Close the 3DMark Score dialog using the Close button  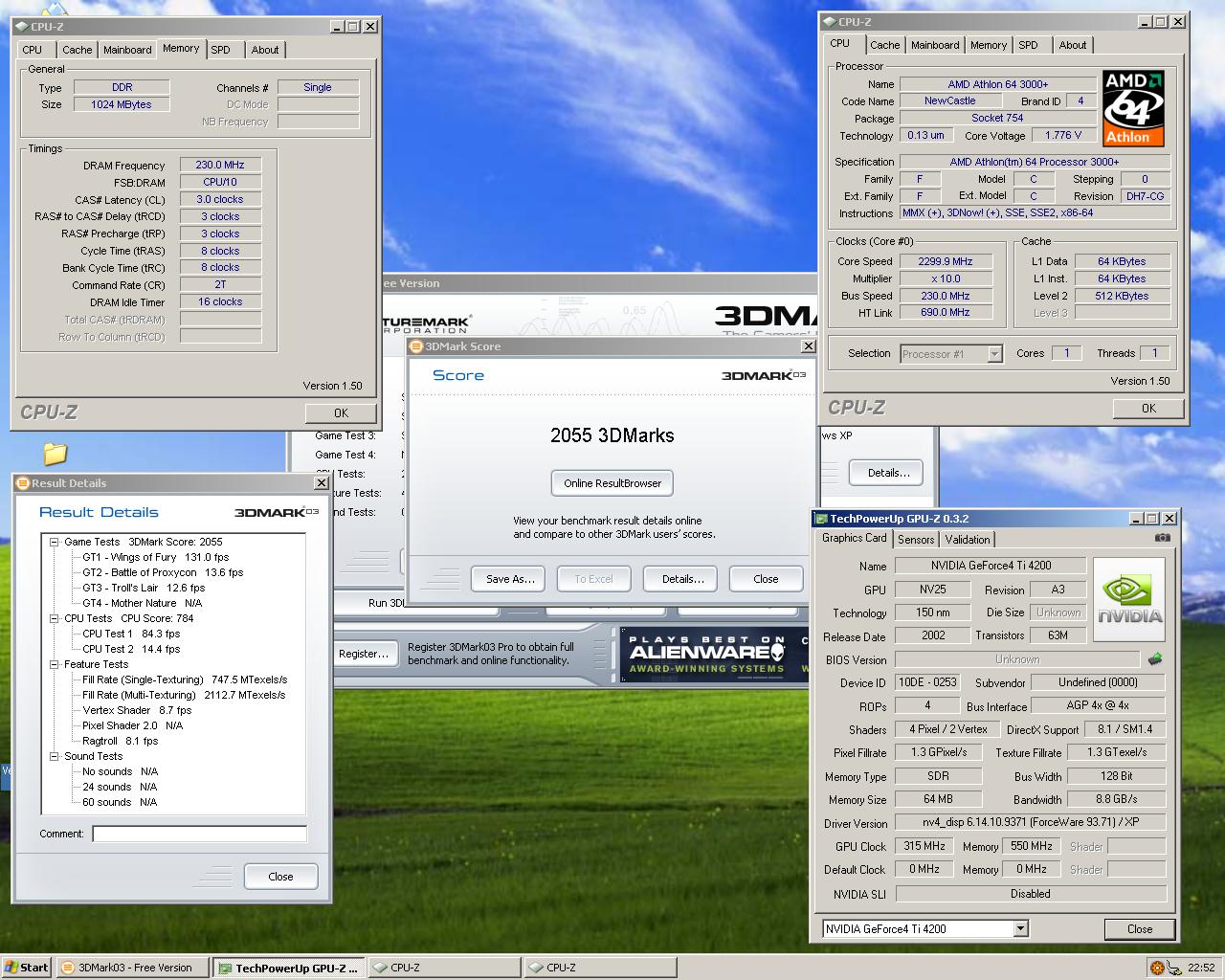click(766, 579)
